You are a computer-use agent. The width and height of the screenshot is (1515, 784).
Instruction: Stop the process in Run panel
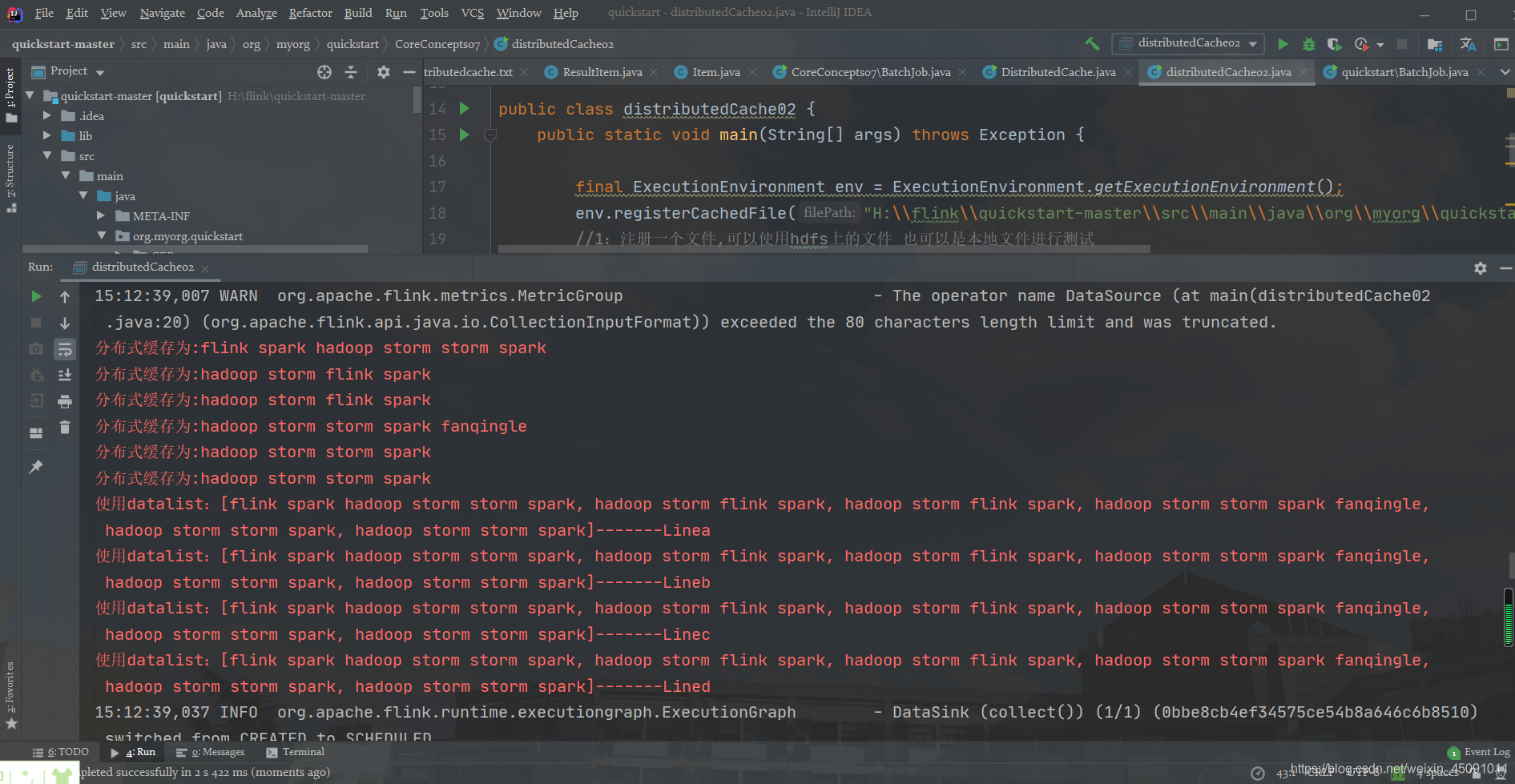click(36, 323)
